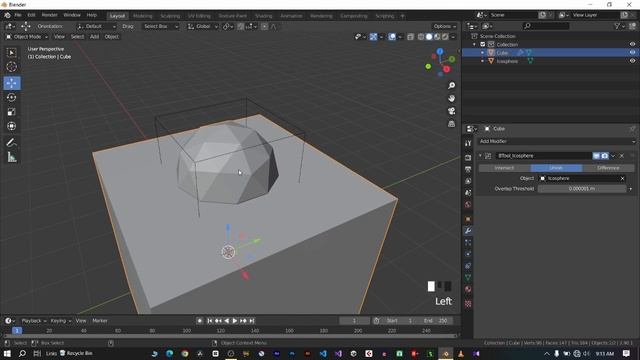
Task: Switch perspective/orthographic grid icon
Action: coord(451,124)
